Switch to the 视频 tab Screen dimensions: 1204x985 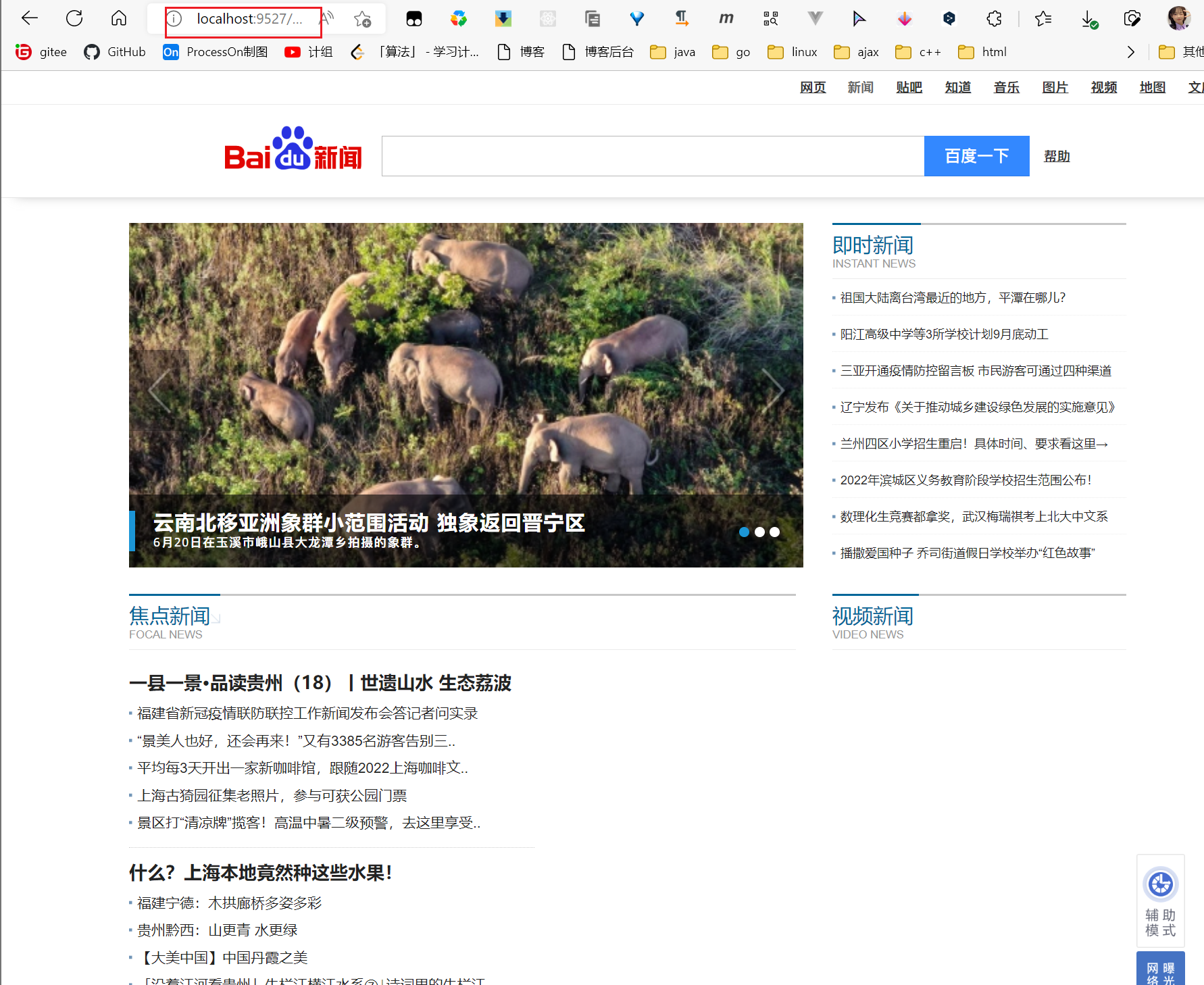coord(1104,88)
